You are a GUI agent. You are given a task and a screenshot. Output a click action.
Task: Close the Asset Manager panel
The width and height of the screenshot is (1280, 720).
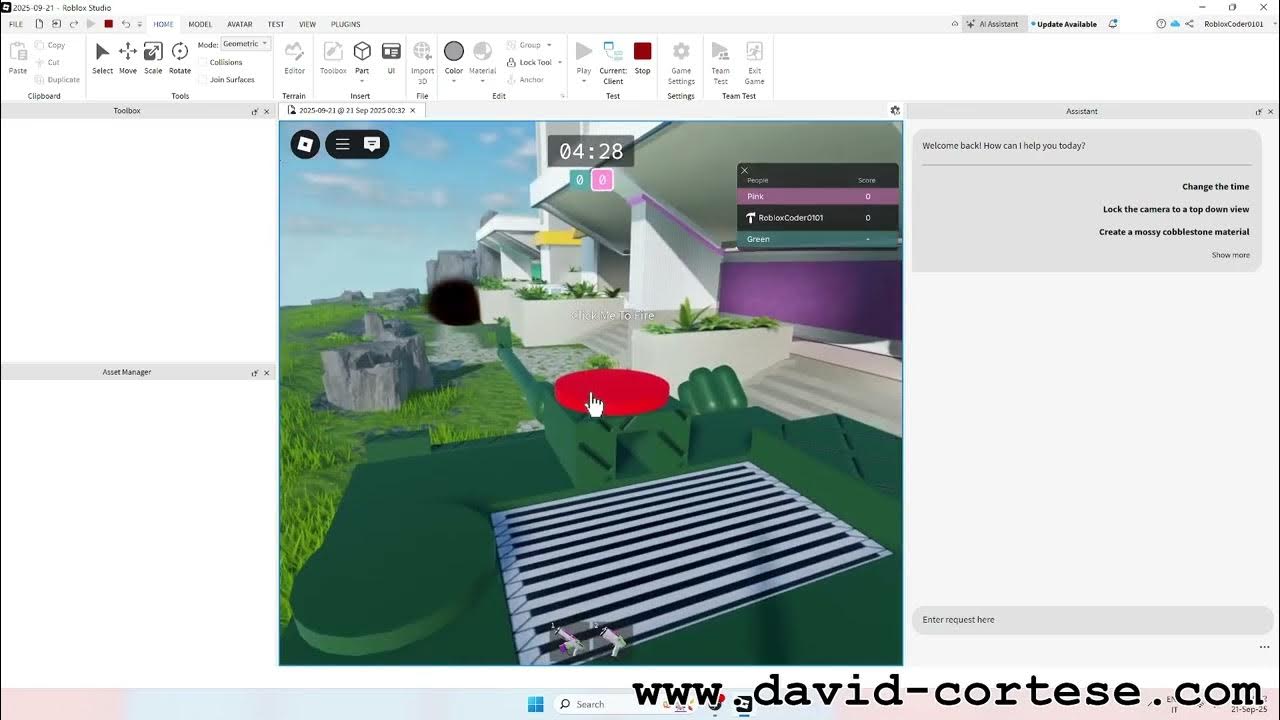[x=266, y=373]
